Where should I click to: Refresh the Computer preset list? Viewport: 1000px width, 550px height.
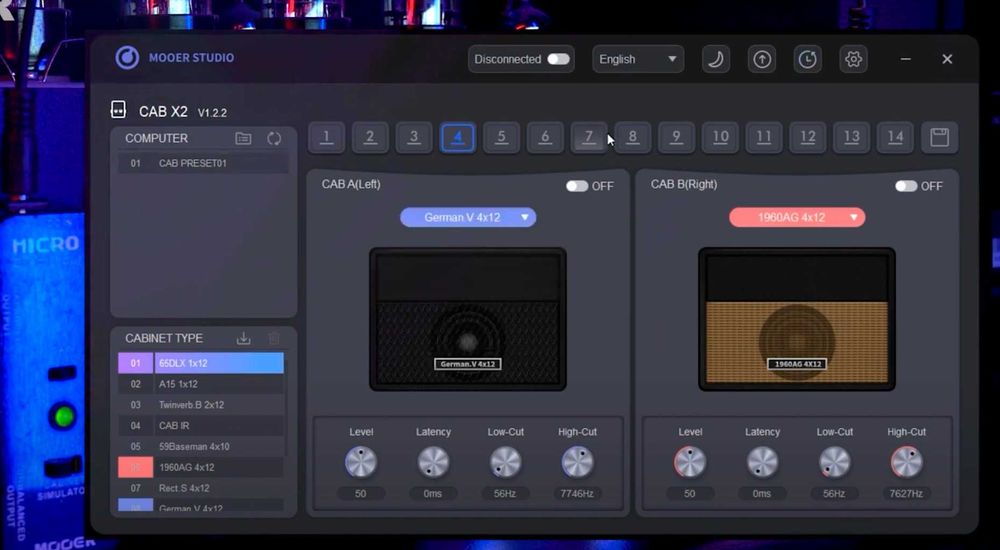(274, 138)
